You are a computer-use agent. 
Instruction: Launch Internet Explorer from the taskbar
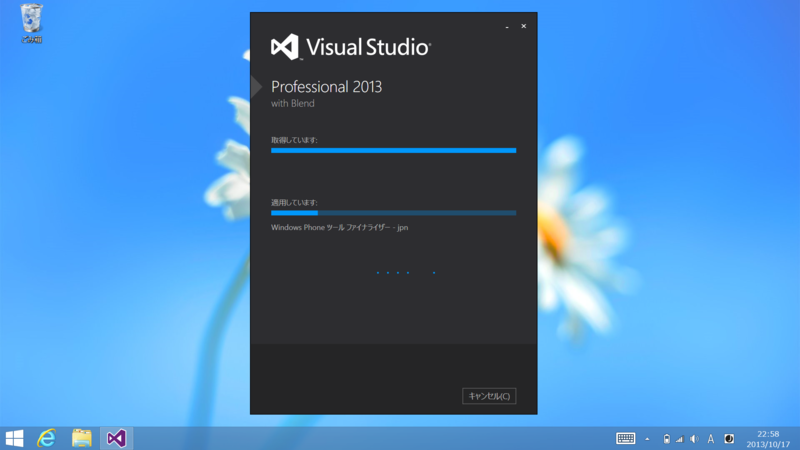[x=47, y=438]
